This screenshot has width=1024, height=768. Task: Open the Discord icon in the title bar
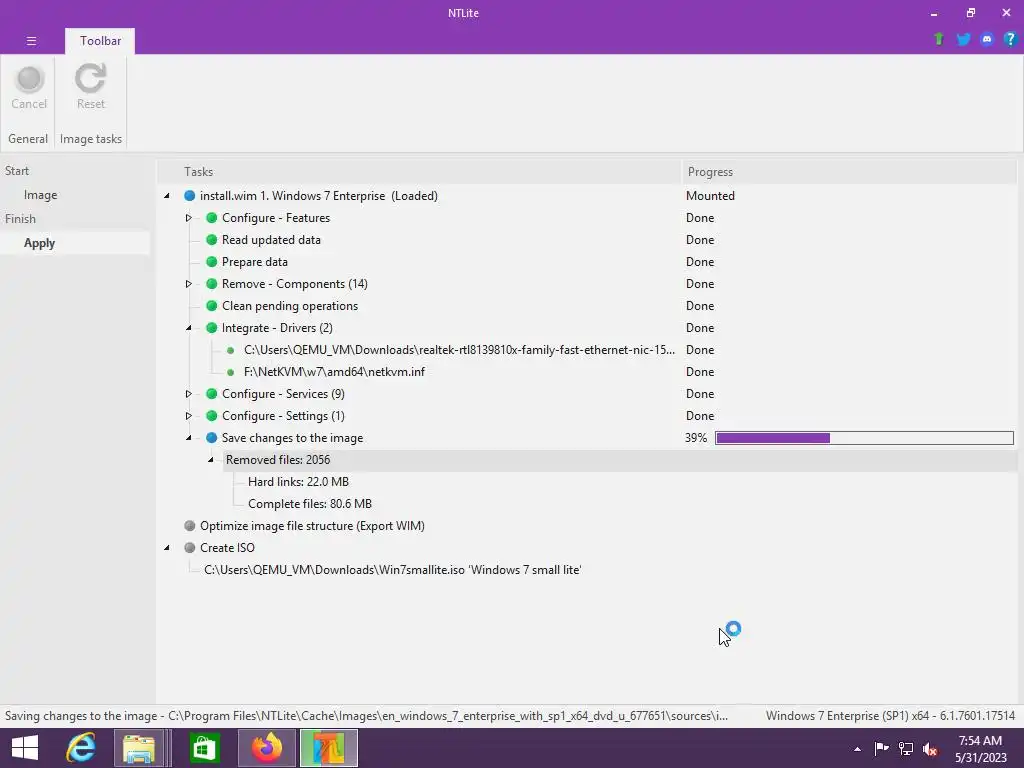pos(987,39)
